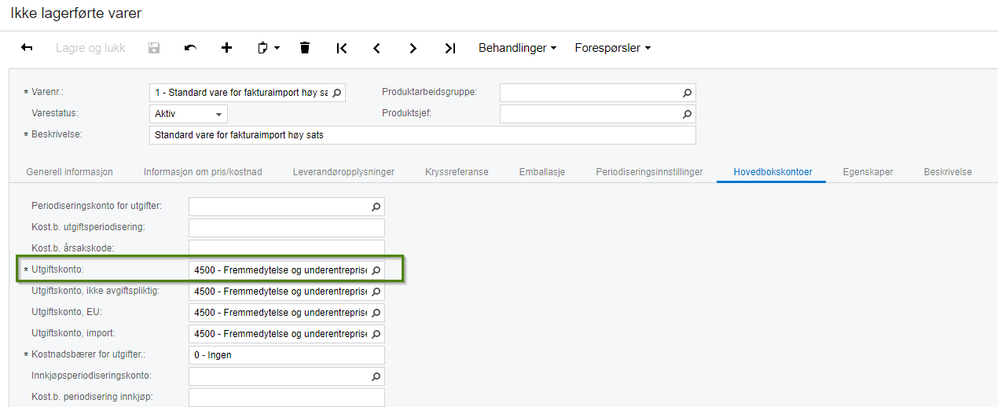The width and height of the screenshot is (998, 407).
Task: Open the clipboard copy-paste dropdown
Action: pos(269,48)
